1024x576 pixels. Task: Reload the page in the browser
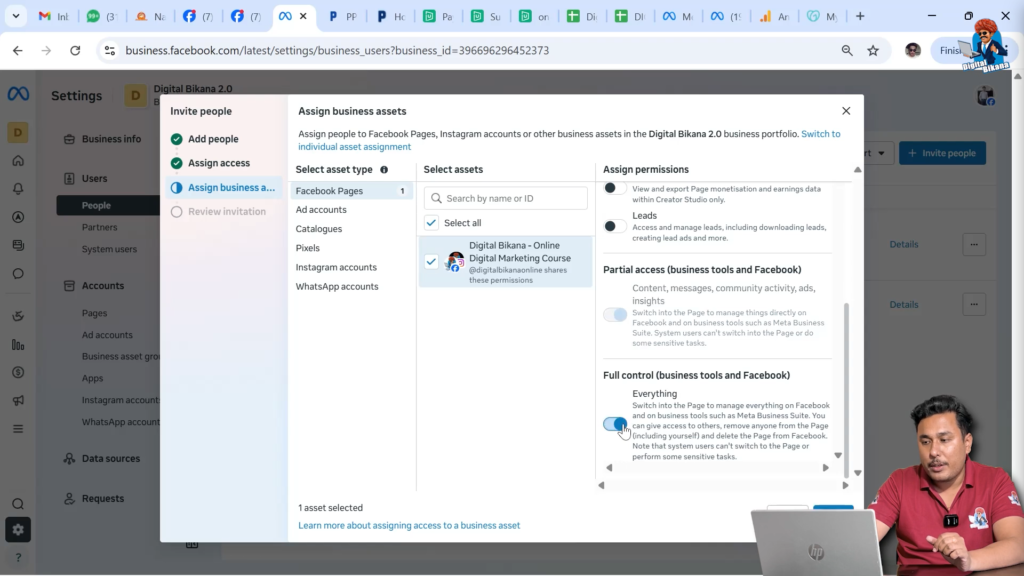[75, 50]
